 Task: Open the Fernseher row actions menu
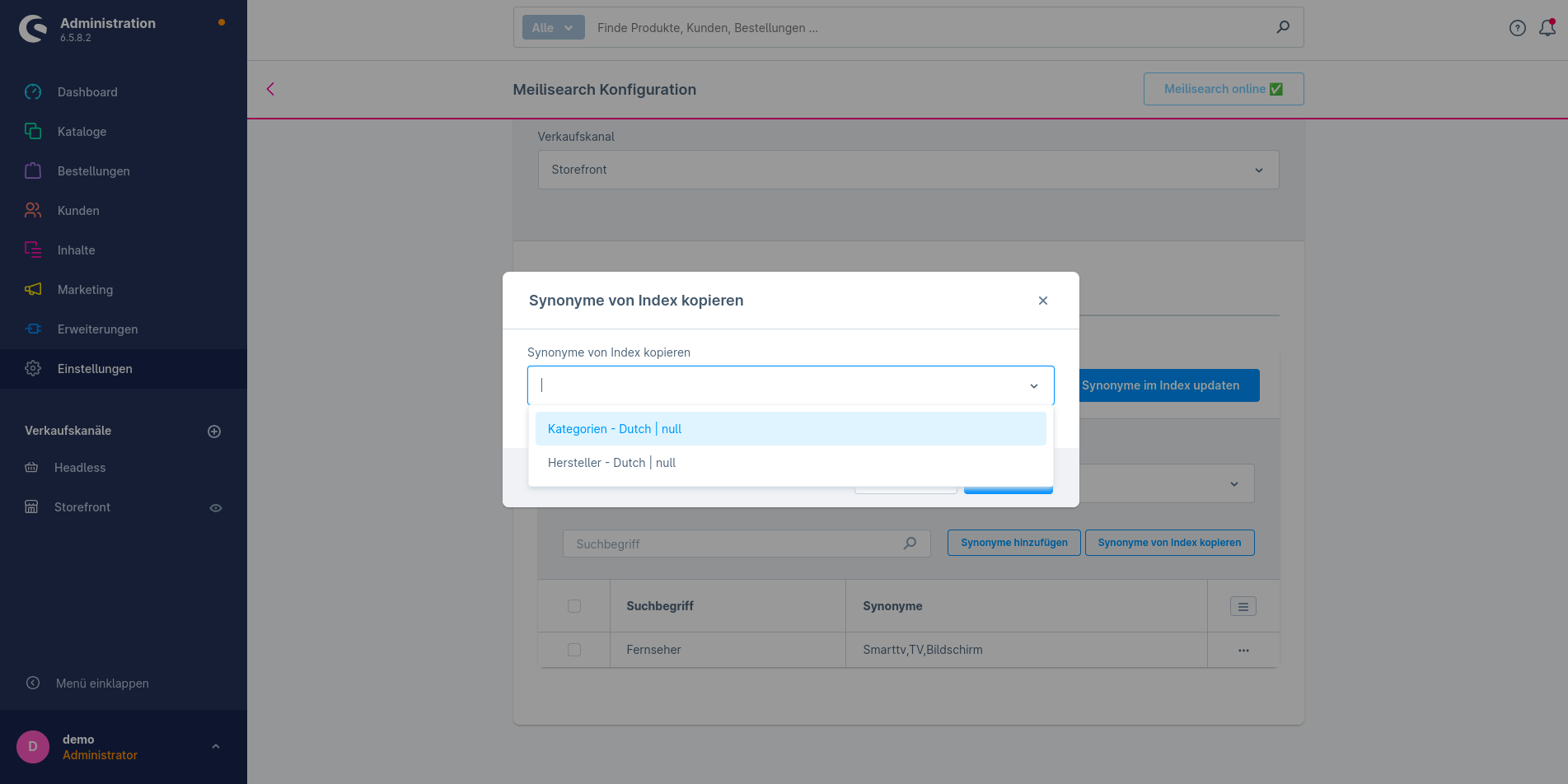1243,651
